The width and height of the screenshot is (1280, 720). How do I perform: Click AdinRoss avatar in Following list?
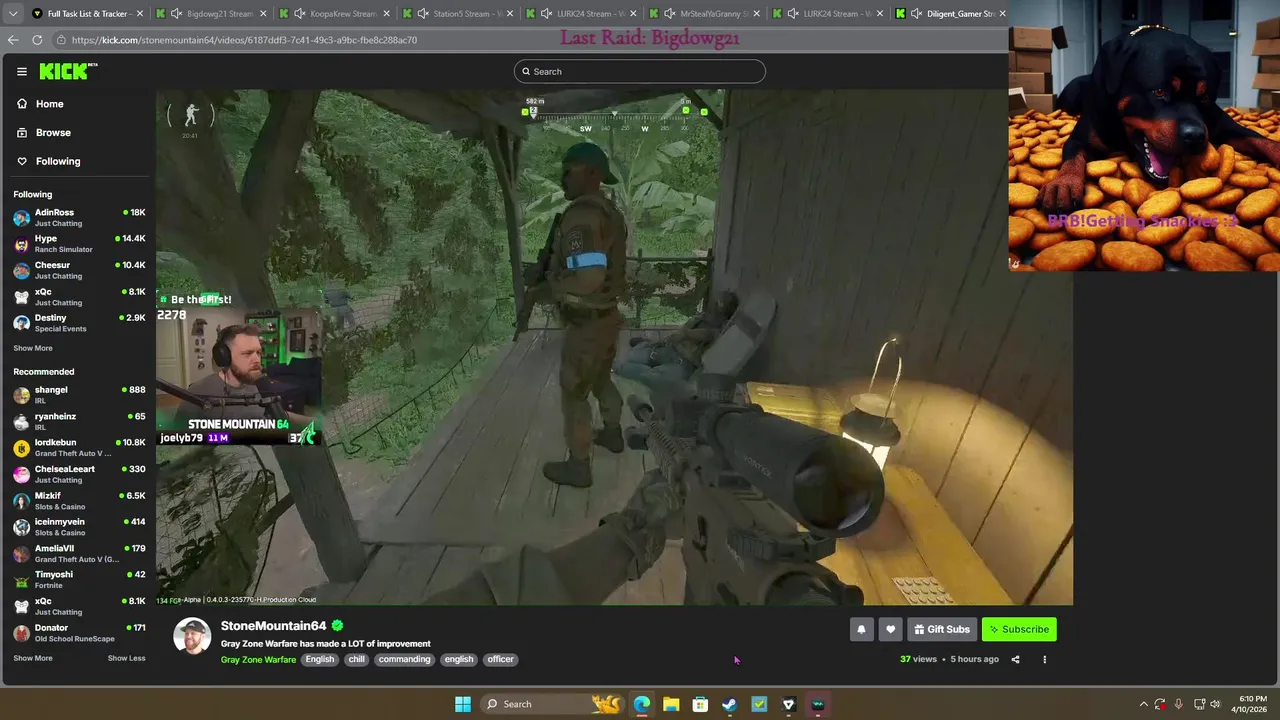point(21,218)
